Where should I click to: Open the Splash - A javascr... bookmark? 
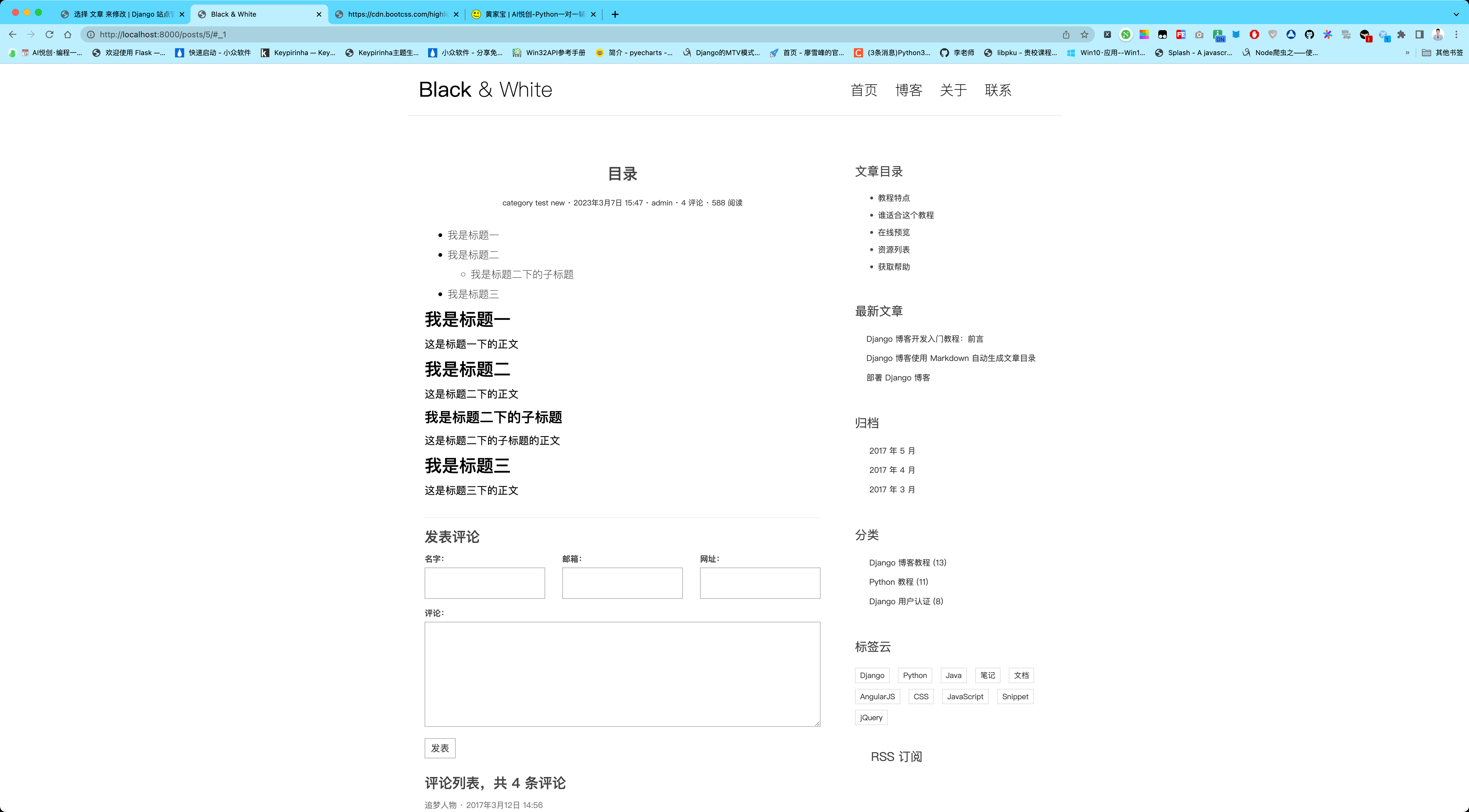pos(1194,53)
